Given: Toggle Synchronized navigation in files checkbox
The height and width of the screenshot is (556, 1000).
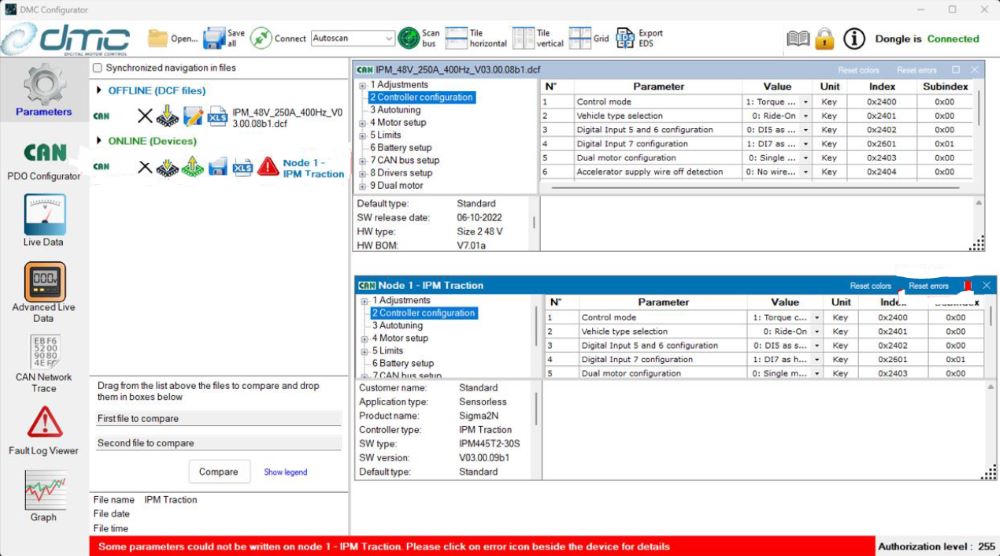Looking at the screenshot, I should [x=98, y=68].
